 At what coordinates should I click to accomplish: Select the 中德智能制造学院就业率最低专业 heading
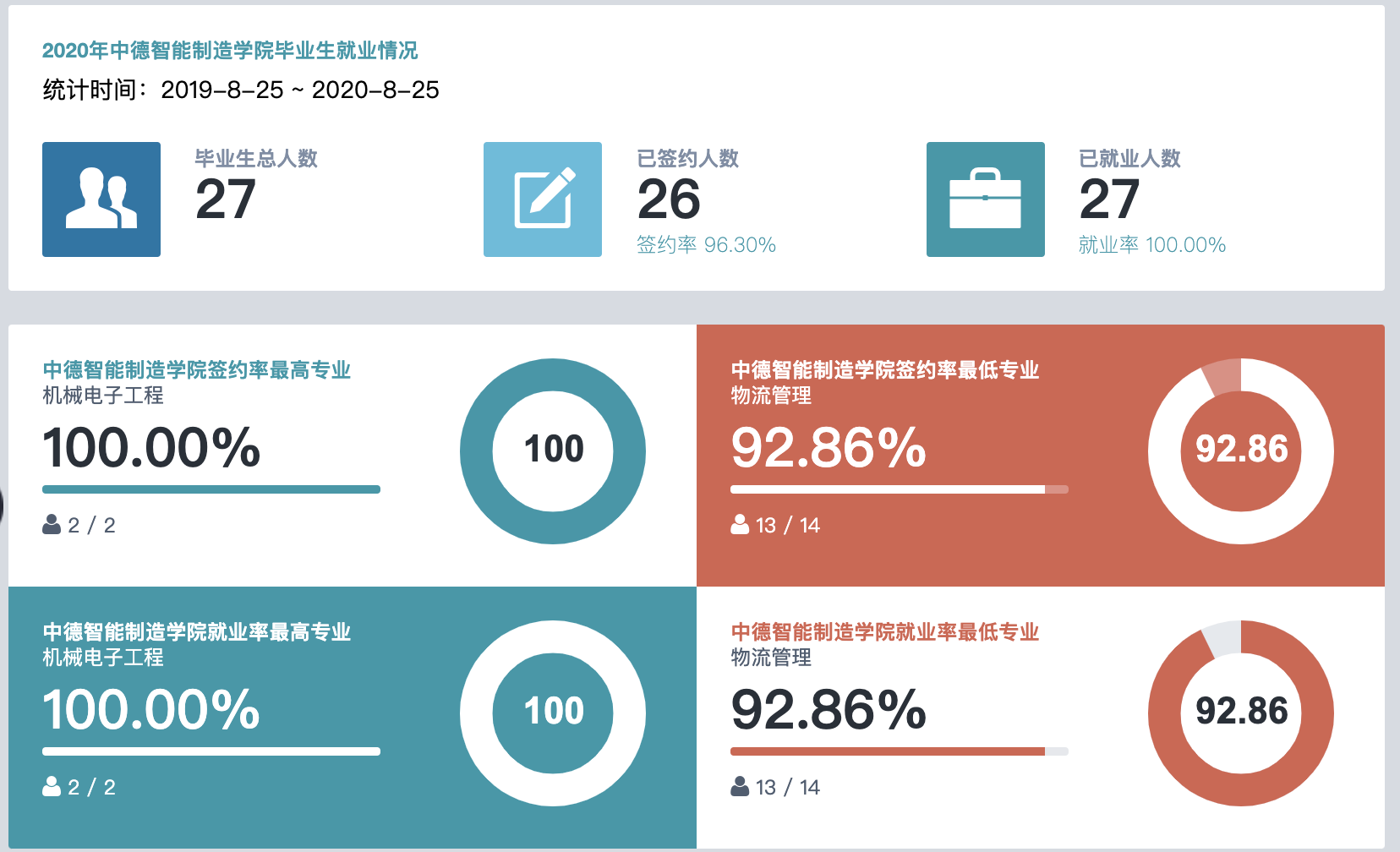[x=884, y=632]
